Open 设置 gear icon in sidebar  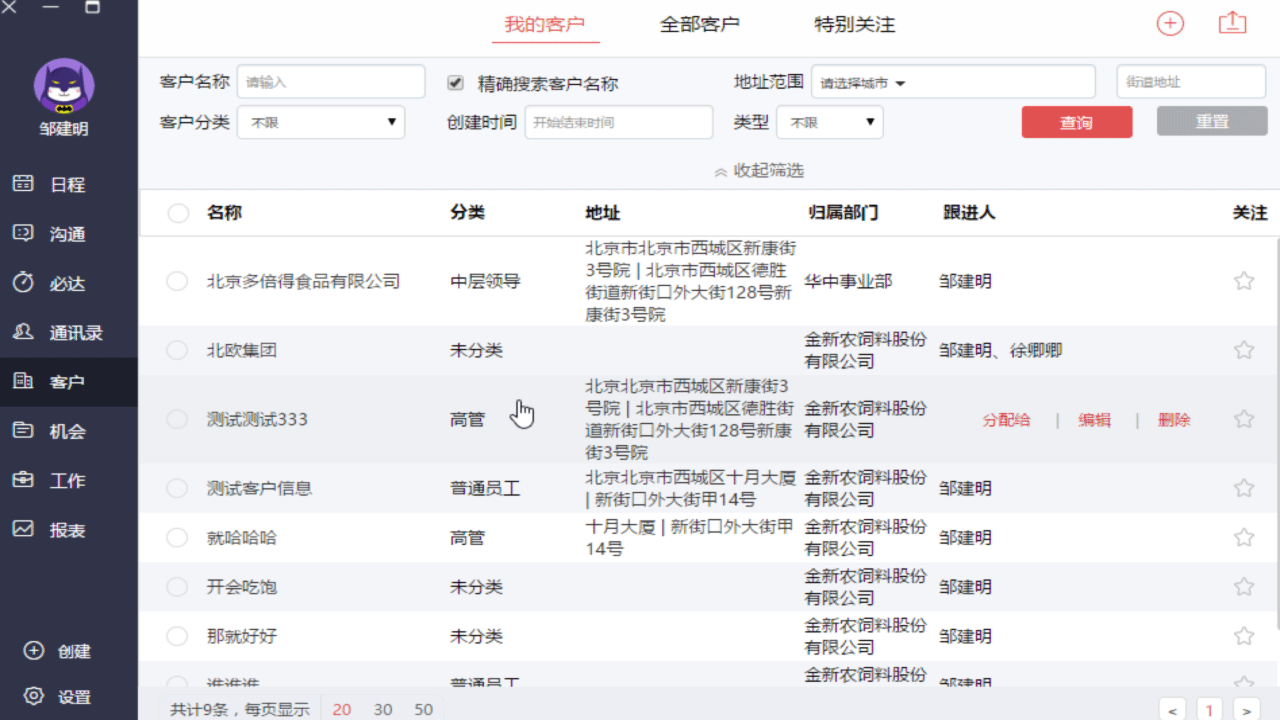point(34,697)
